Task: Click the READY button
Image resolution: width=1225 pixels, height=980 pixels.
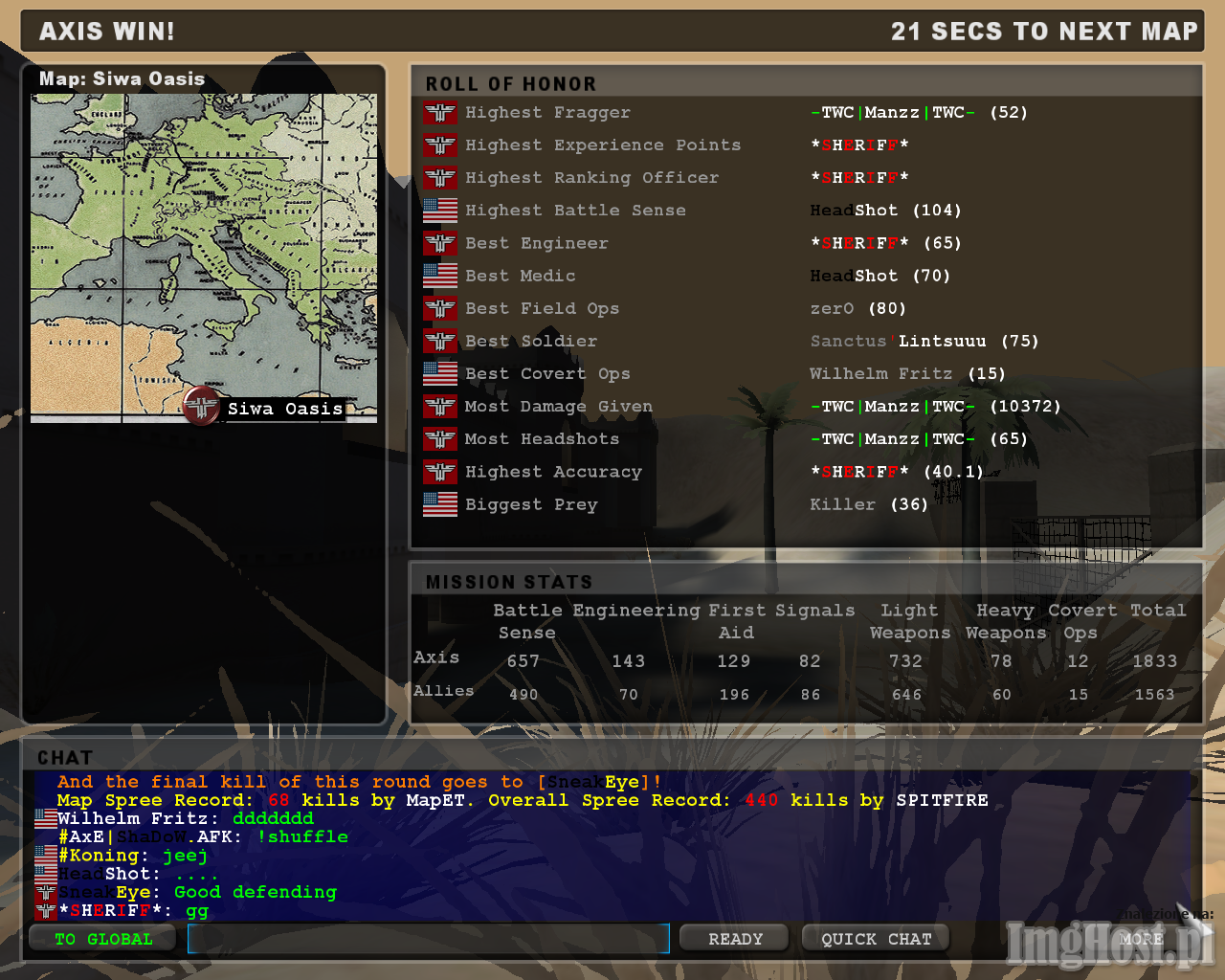Action: point(735,939)
